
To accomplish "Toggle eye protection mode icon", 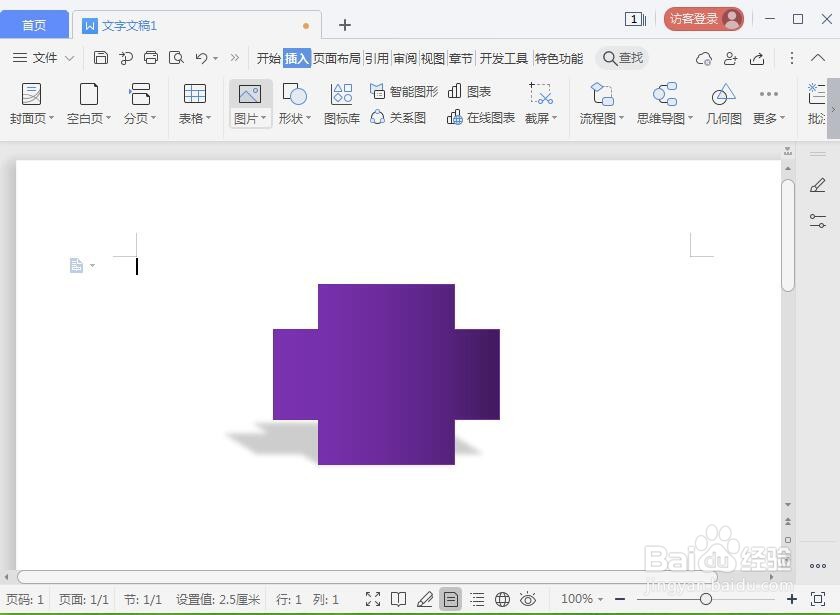I will click(528, 599).
